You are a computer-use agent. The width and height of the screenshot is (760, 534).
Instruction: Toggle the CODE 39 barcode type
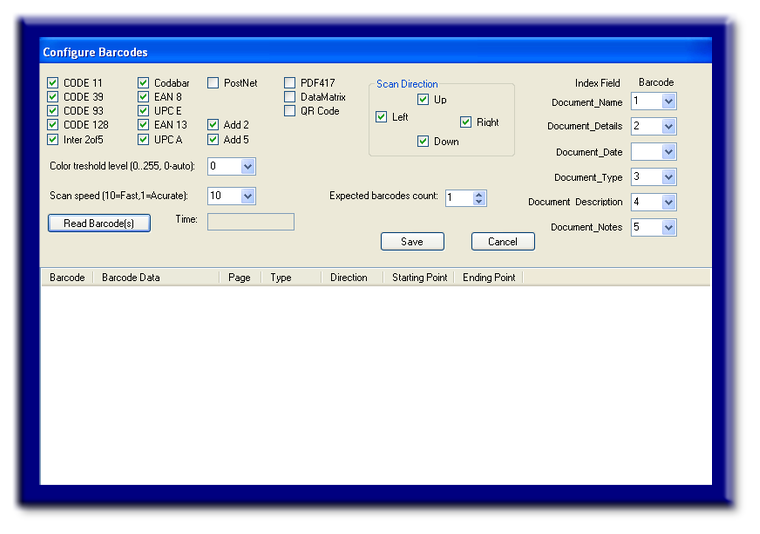(53, 97)
